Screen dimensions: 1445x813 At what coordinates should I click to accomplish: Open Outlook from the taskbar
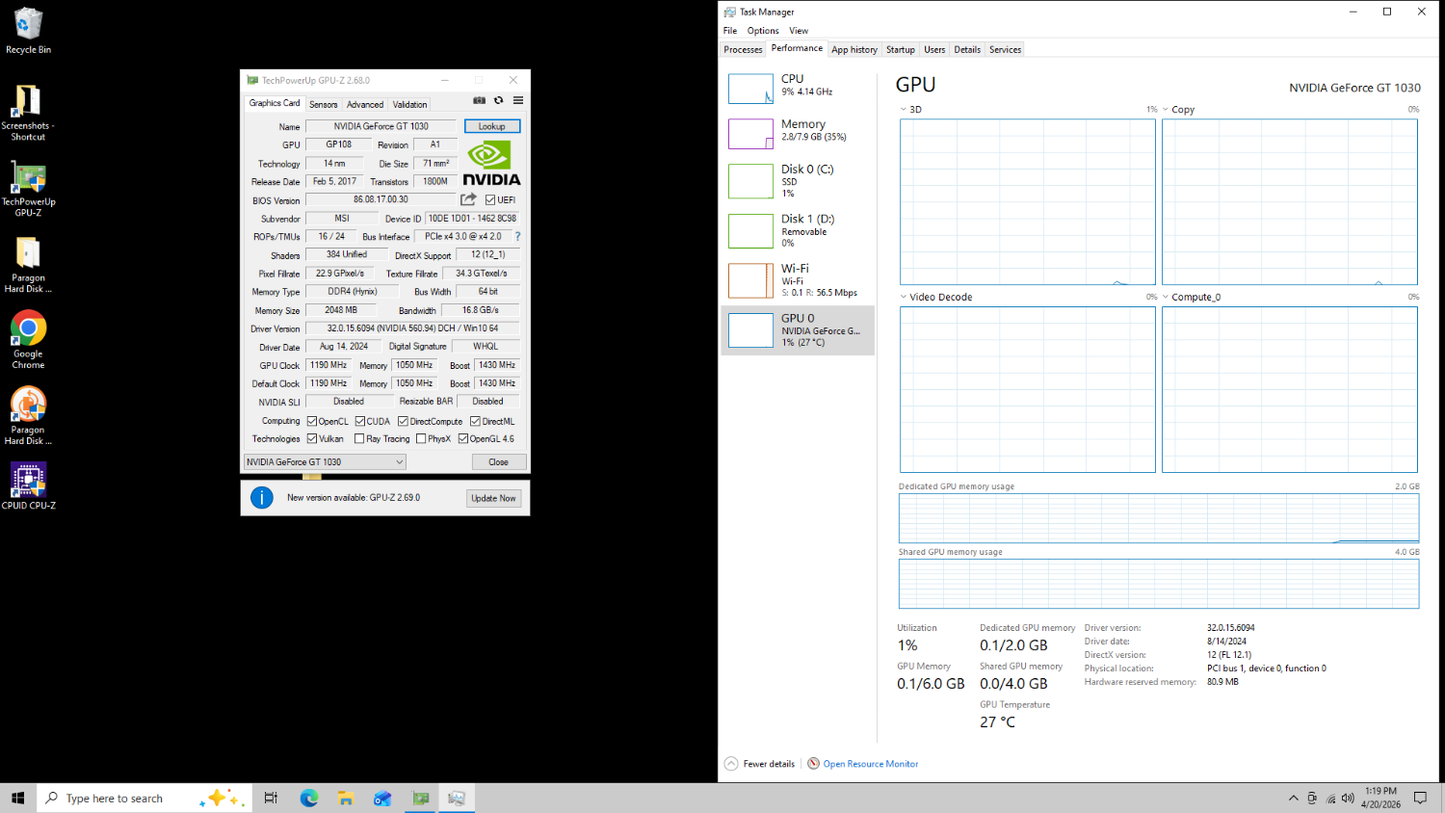point(383,798)
